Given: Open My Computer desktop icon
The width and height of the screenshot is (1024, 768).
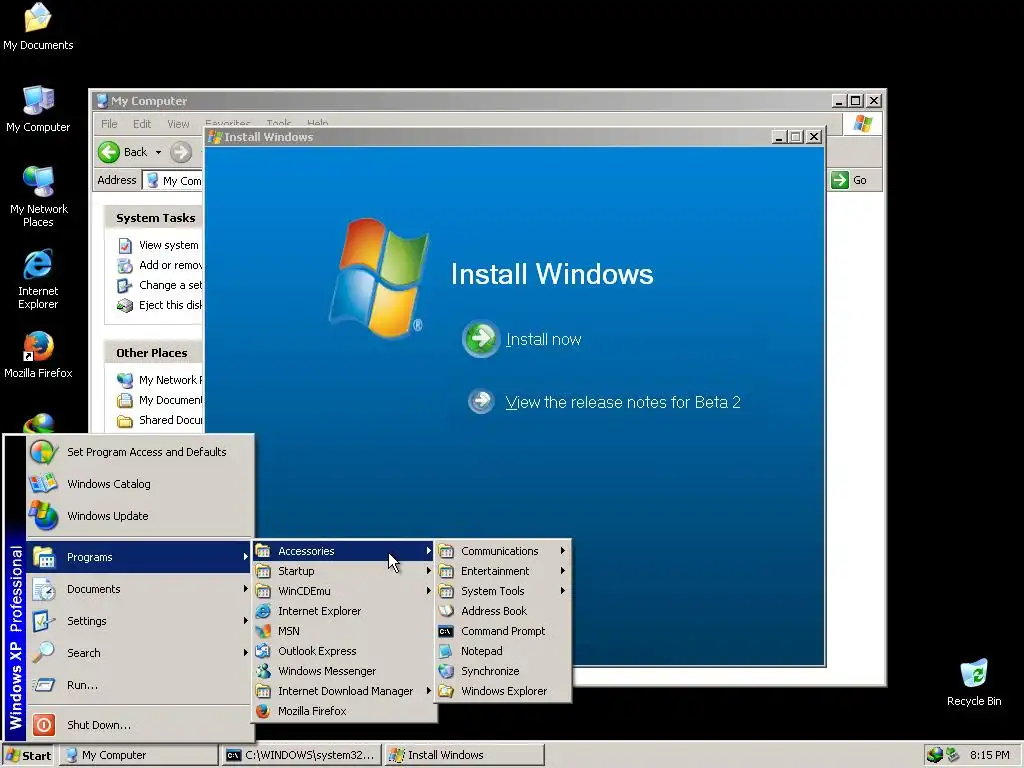Looking at the screenshot, I should (x=38, y=109).
